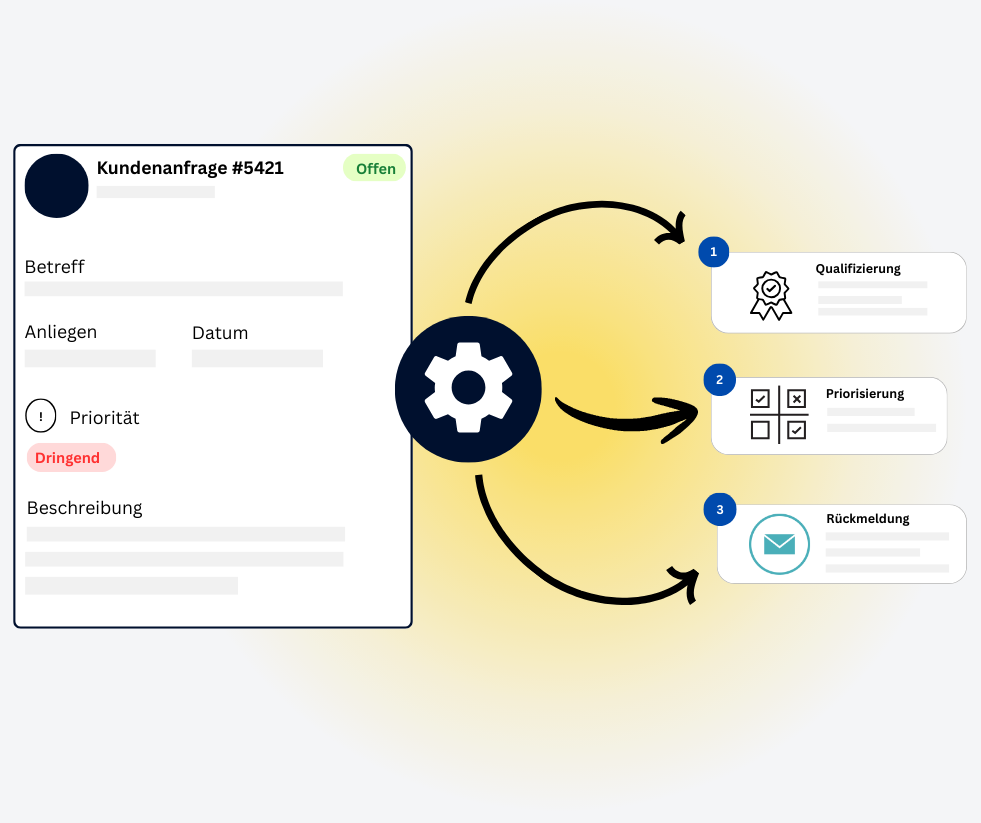
Task: Open the Rückmeldung card title
Action: (x=867, y=519)
